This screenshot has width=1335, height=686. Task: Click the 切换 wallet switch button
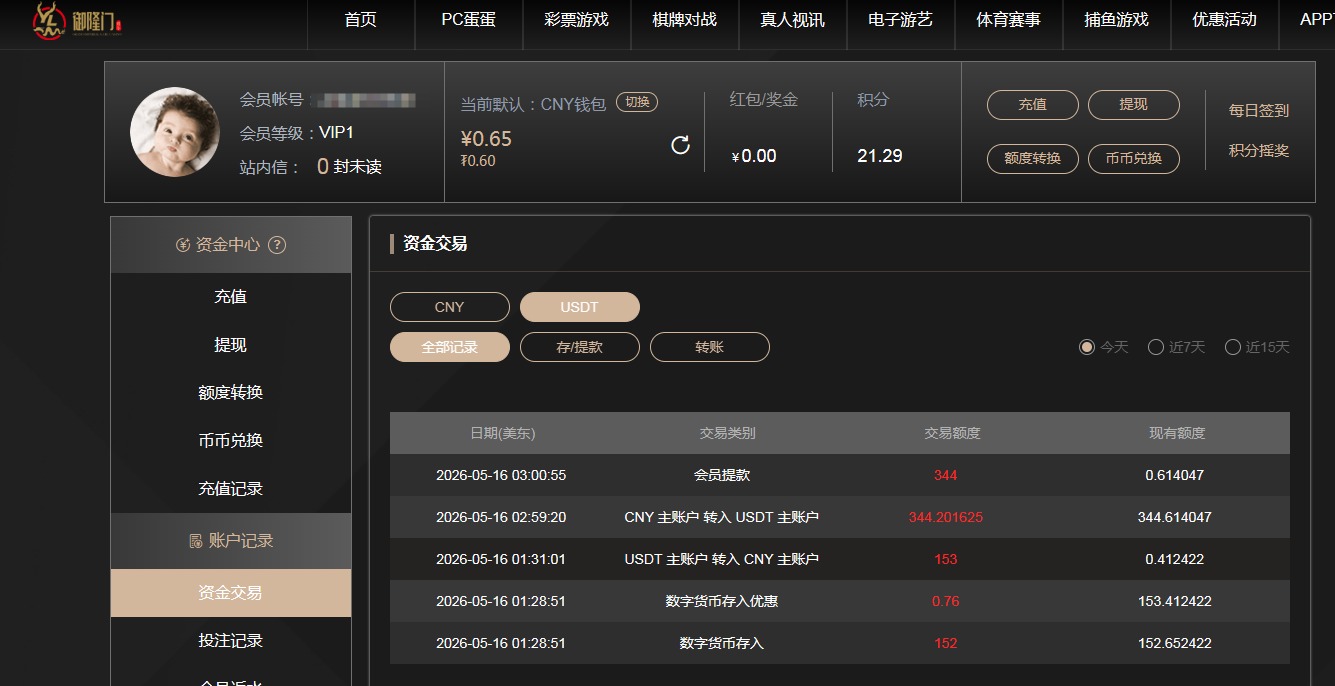pos(637,102)
